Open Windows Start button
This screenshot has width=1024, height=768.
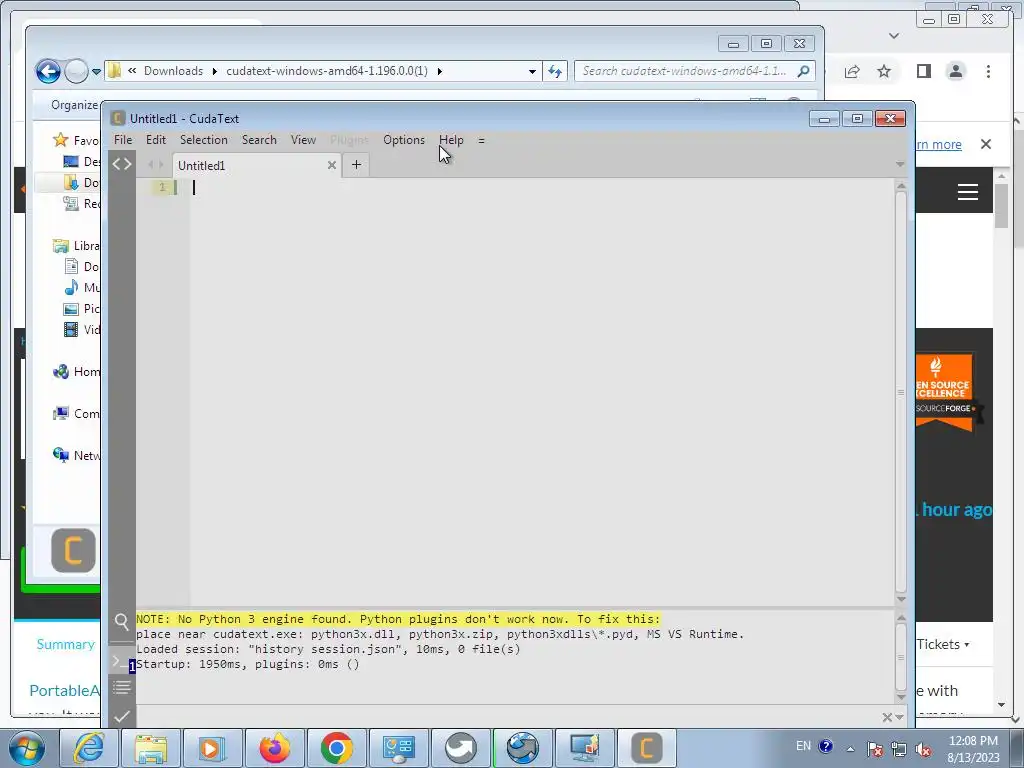[x=25, y=748]
